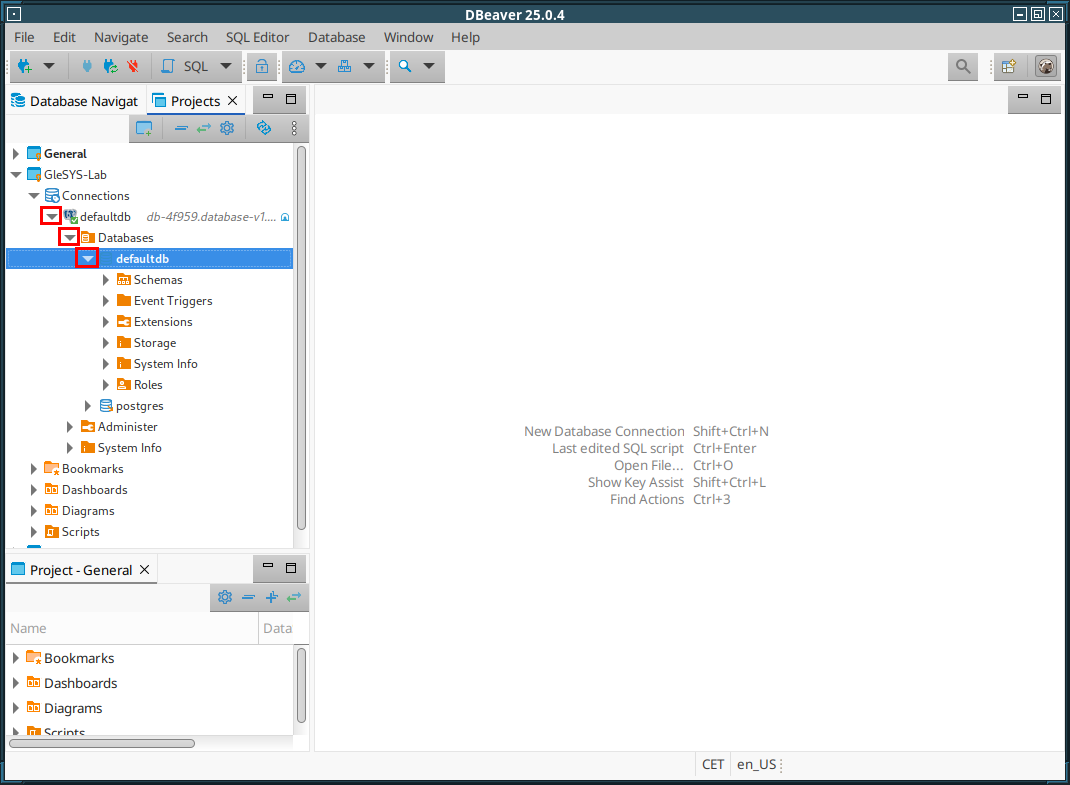Expand the Schemas folder
This screenshot has width=1070, height=785.
coord(105,280)
